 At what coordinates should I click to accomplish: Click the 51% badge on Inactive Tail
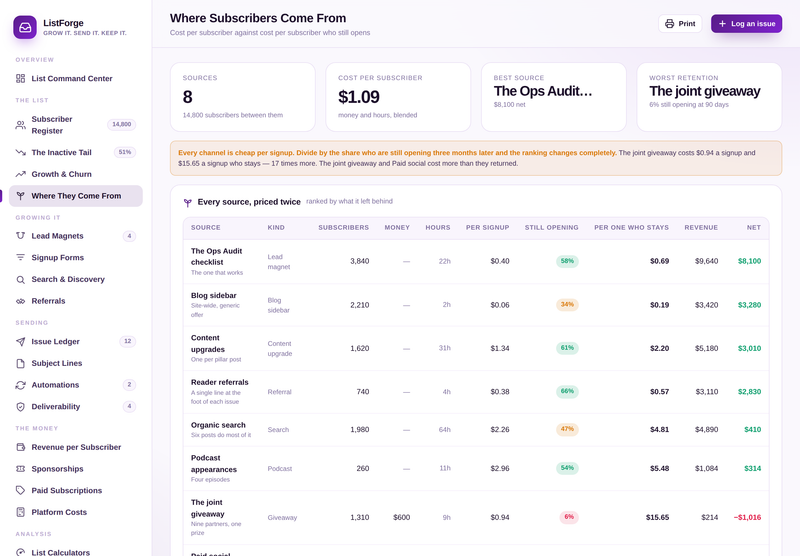tap(124, 152)
